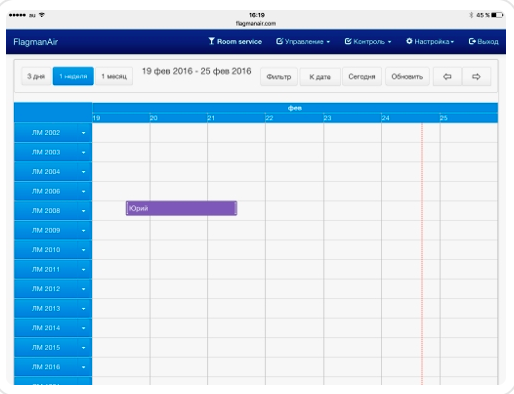Click the day 19 column header
514x394 pixels.
(121, 118)
